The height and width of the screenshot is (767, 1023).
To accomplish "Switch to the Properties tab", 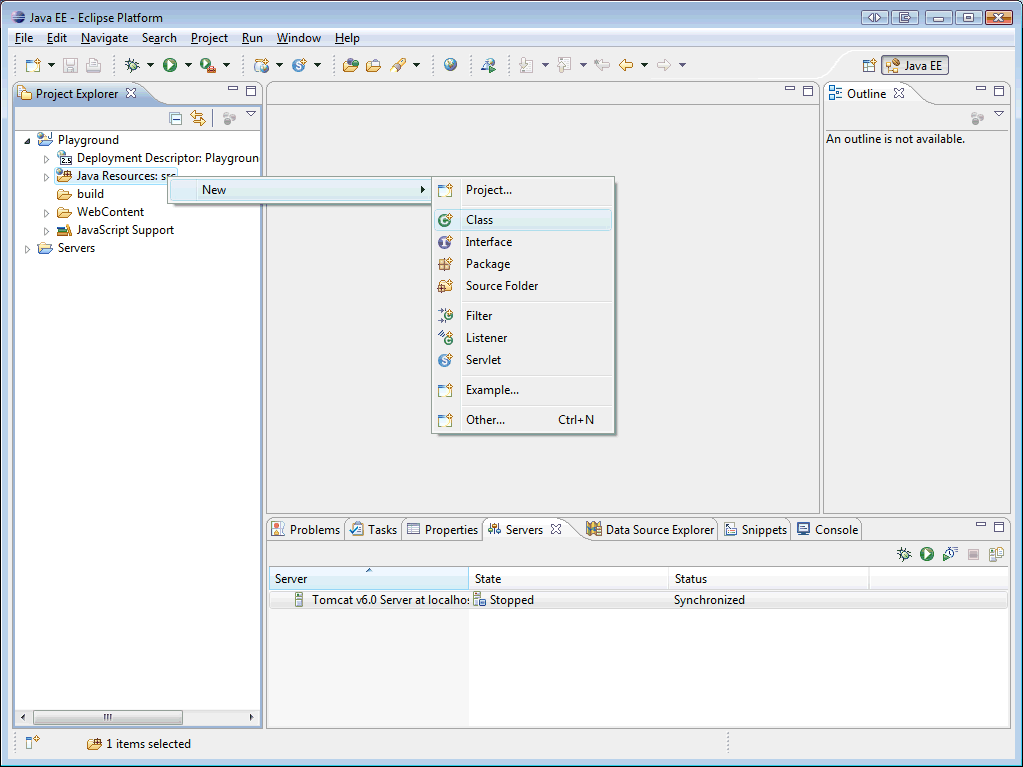I will point(442,530).
